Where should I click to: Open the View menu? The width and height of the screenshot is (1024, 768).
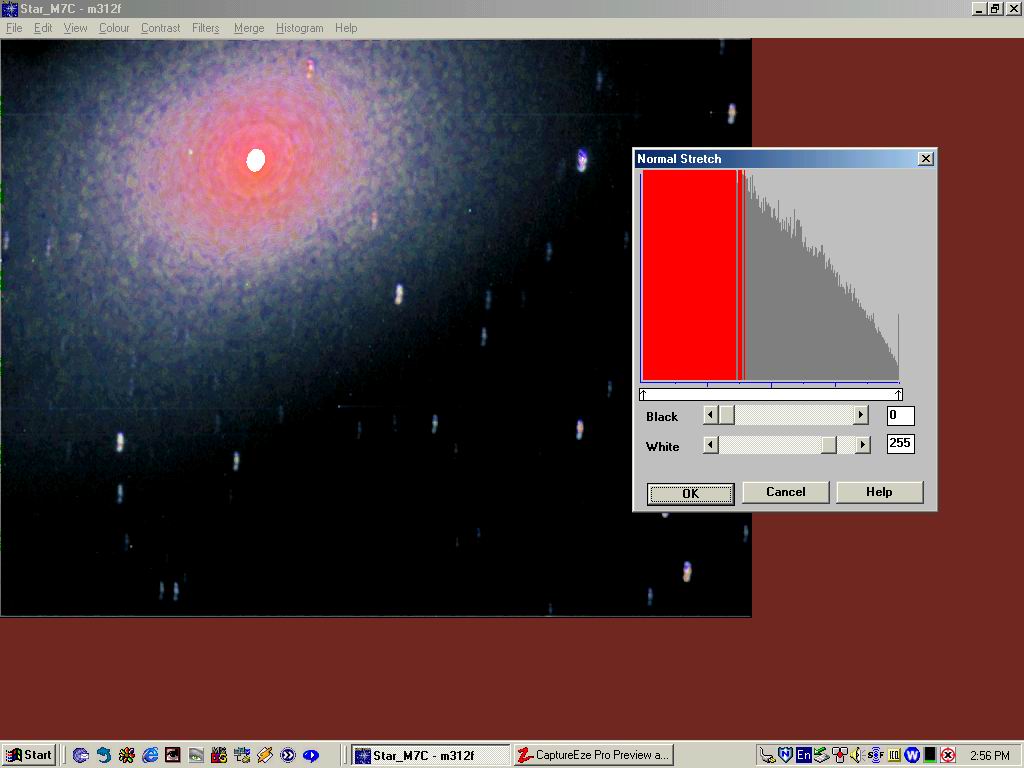click(x=75, y=28)
